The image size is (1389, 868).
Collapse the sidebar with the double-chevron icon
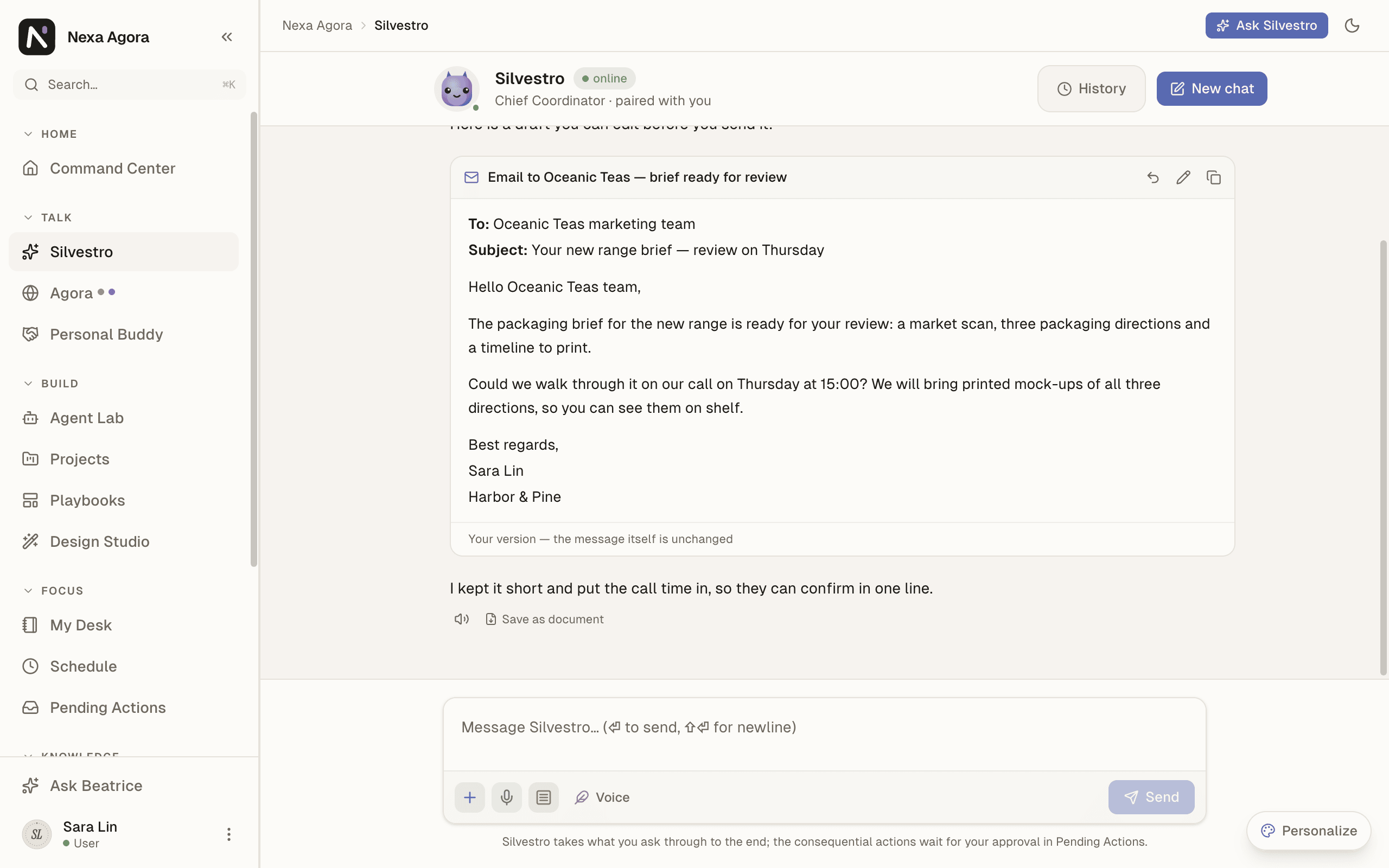(227, 37)
